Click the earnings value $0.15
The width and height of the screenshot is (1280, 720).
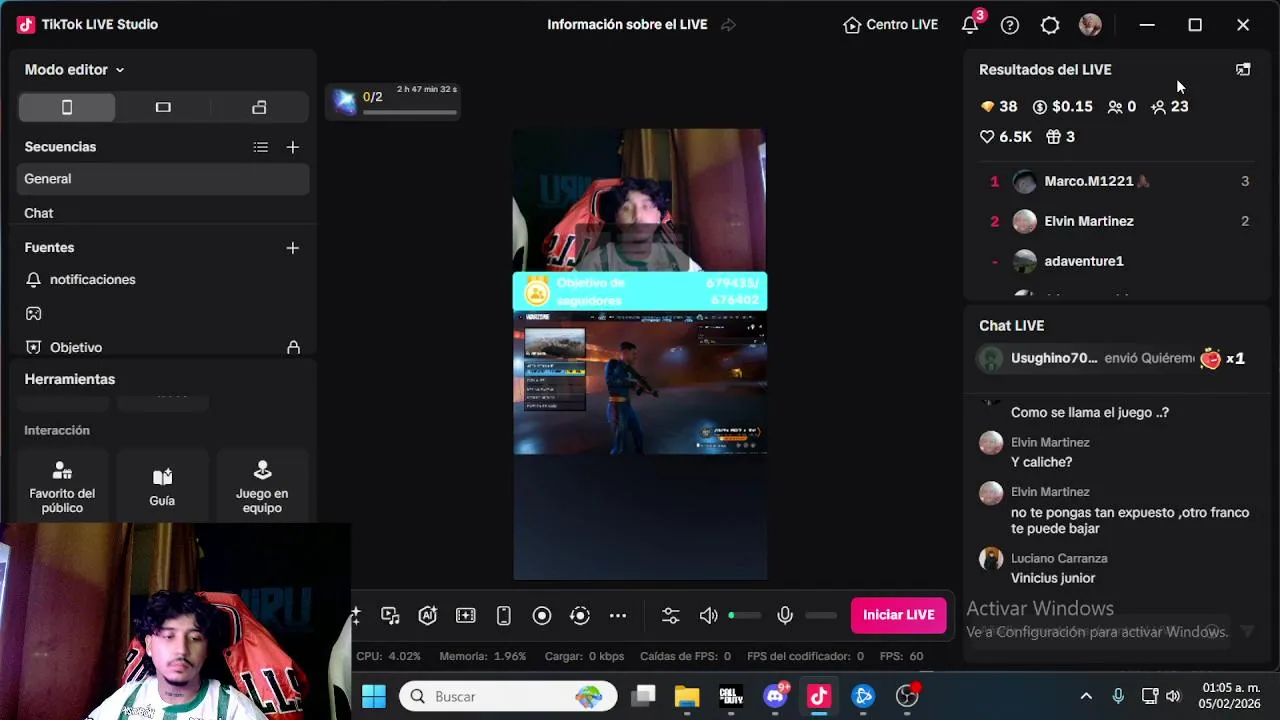1062,107
